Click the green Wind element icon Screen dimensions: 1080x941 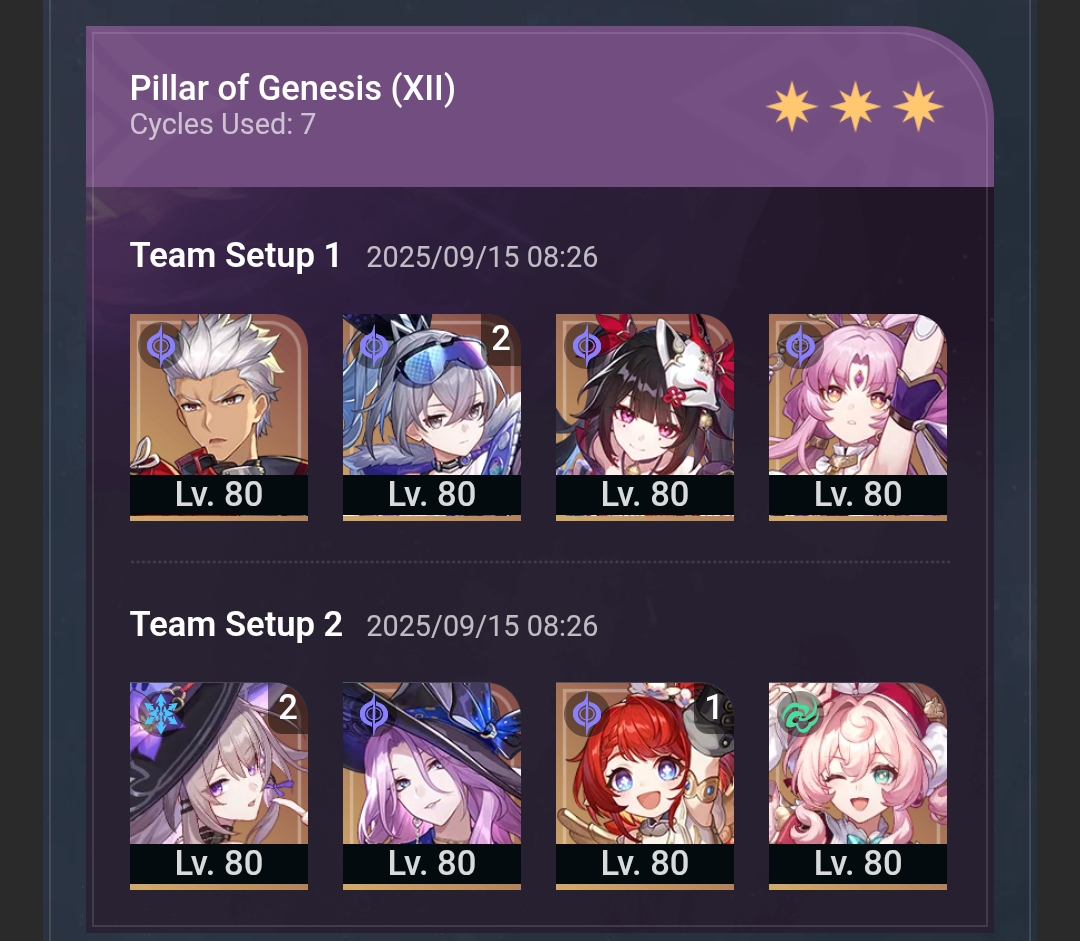[800, 714]
